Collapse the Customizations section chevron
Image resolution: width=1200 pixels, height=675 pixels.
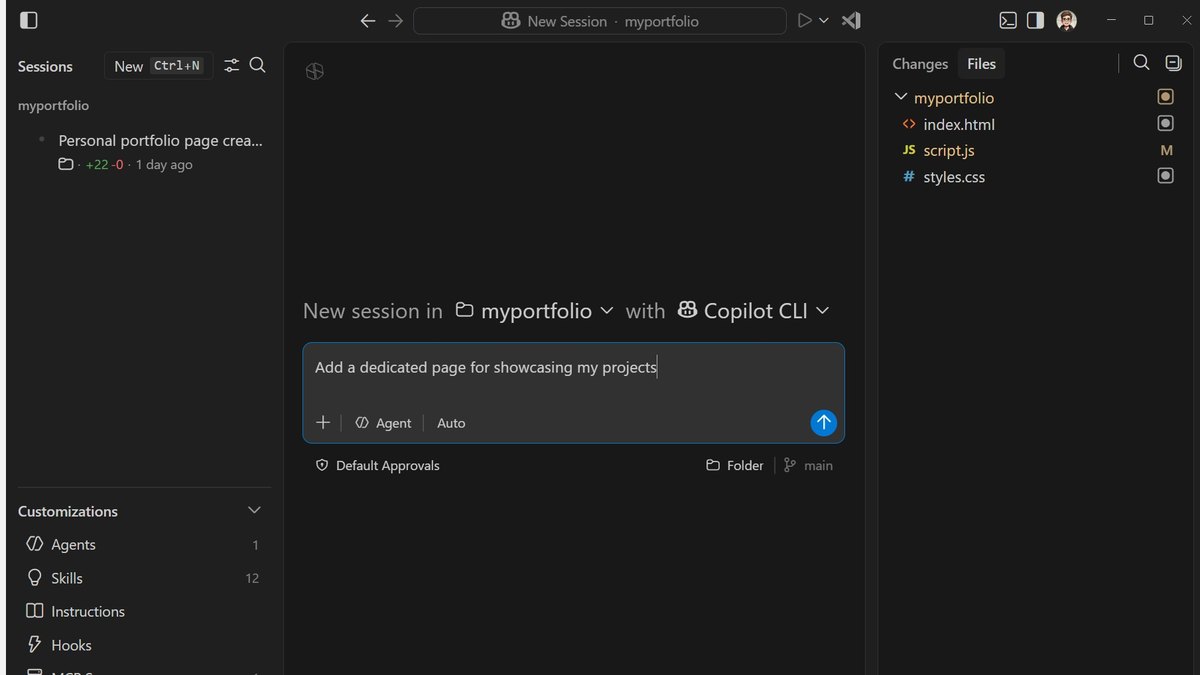point(254,511)
